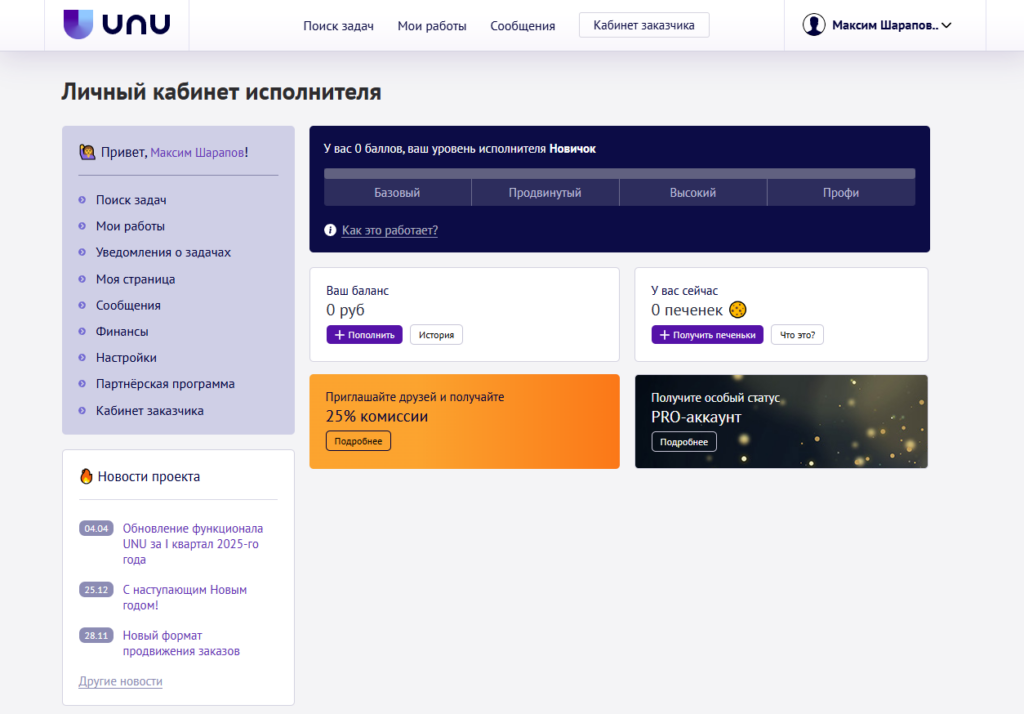Click the user avatar icon in header

coord(814,25)
